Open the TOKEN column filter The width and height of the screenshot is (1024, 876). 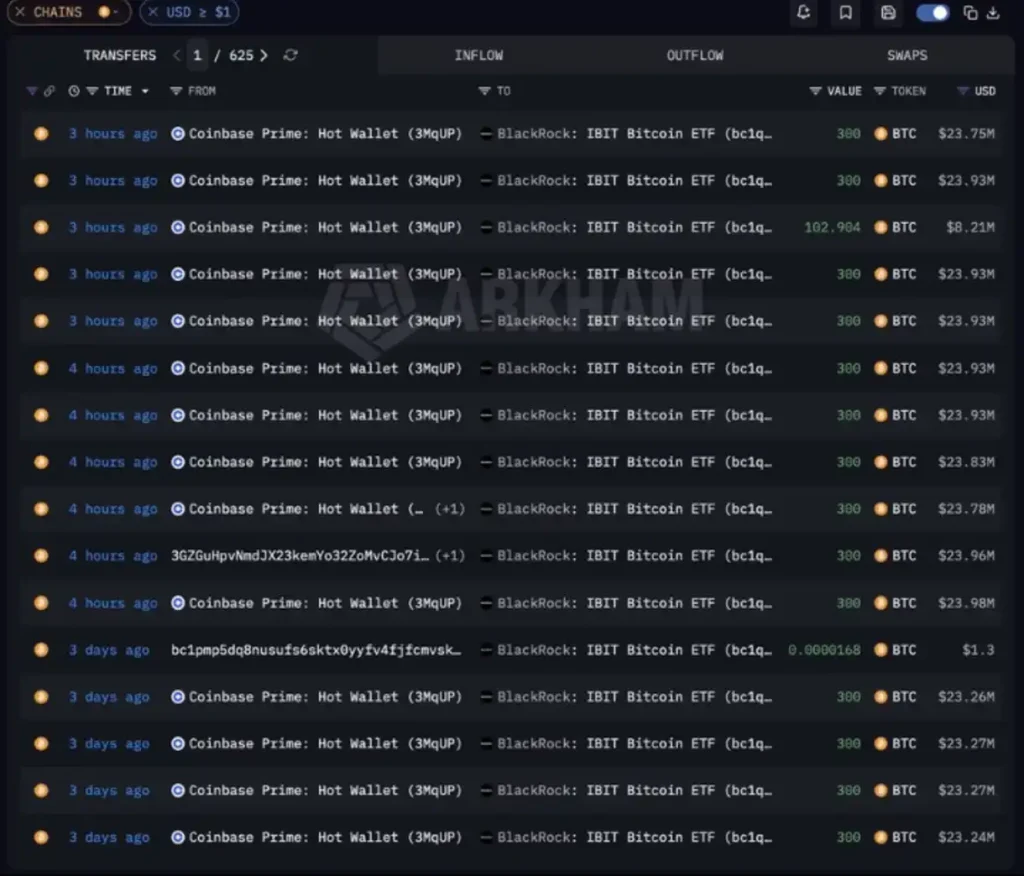point(880,91)
